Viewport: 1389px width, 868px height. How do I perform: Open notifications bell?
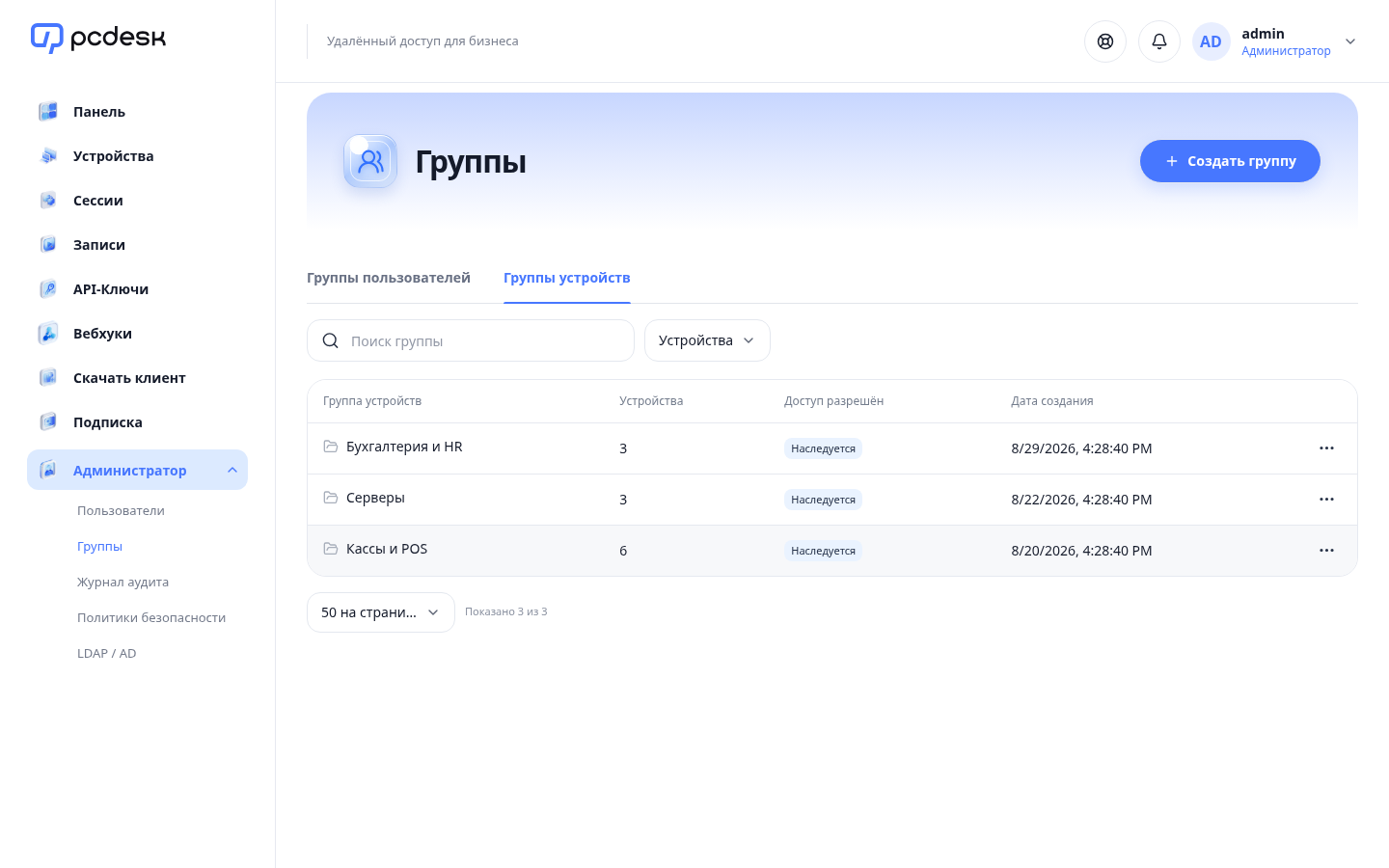pyautogui.click(x=1159, y=41)
